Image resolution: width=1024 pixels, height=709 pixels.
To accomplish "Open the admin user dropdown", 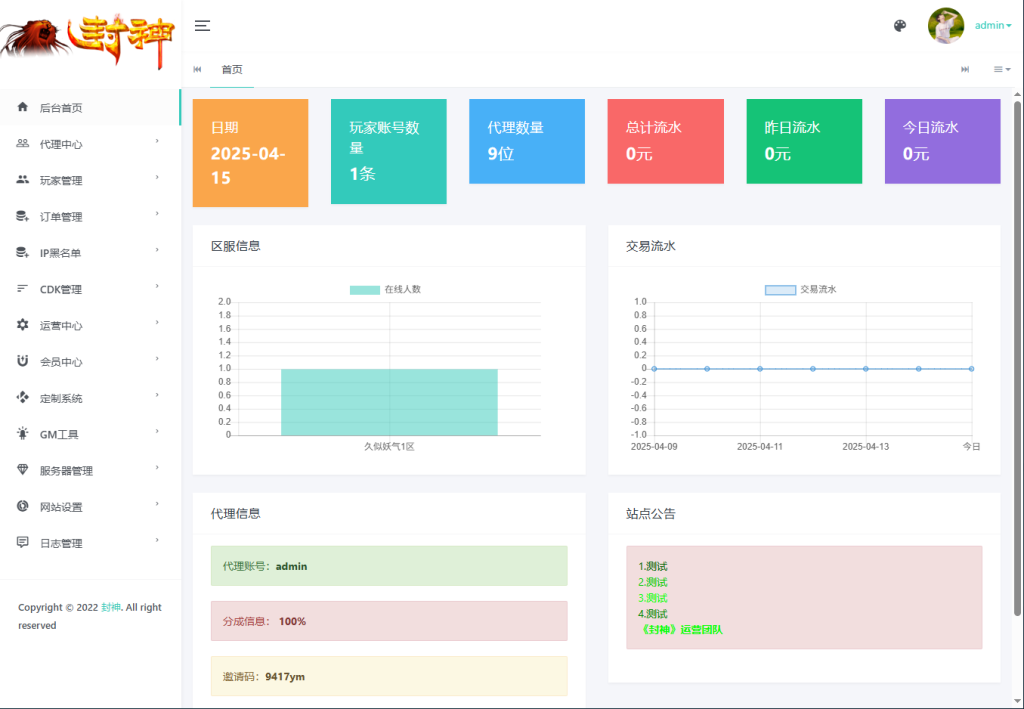I will point(993,26).
